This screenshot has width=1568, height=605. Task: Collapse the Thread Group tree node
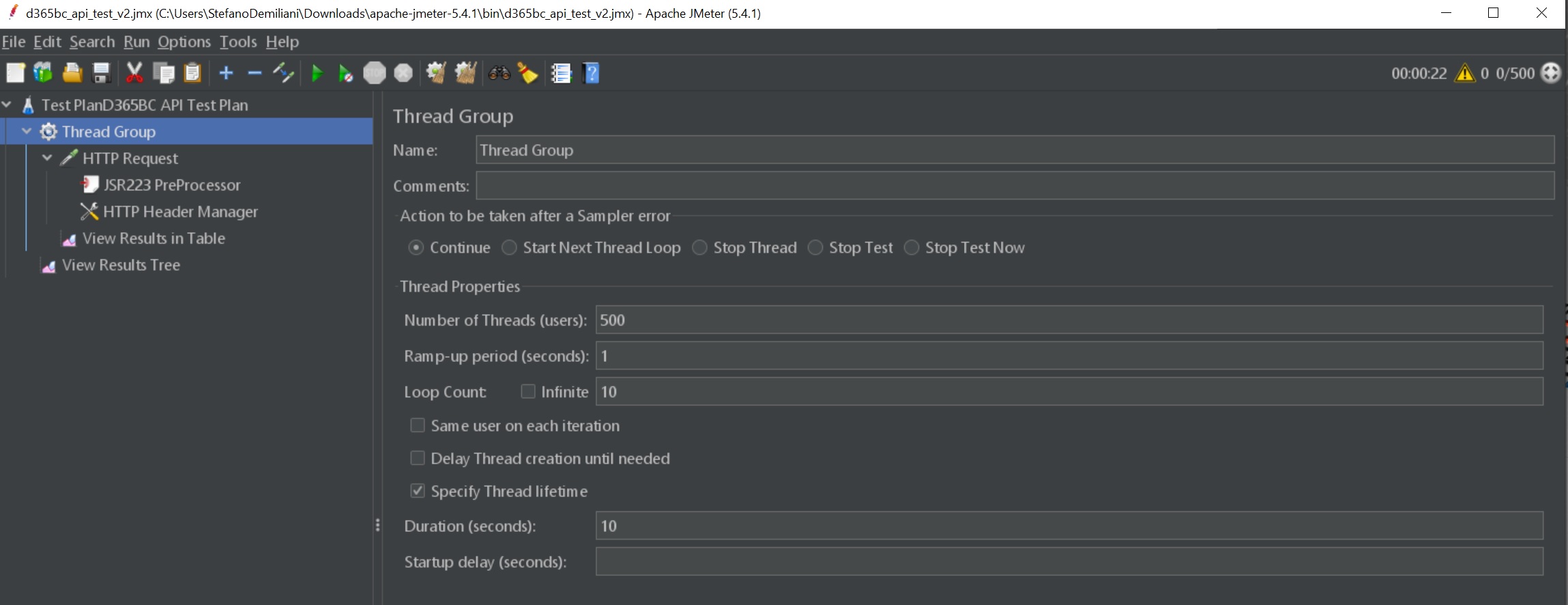click(x=27, y=131)
